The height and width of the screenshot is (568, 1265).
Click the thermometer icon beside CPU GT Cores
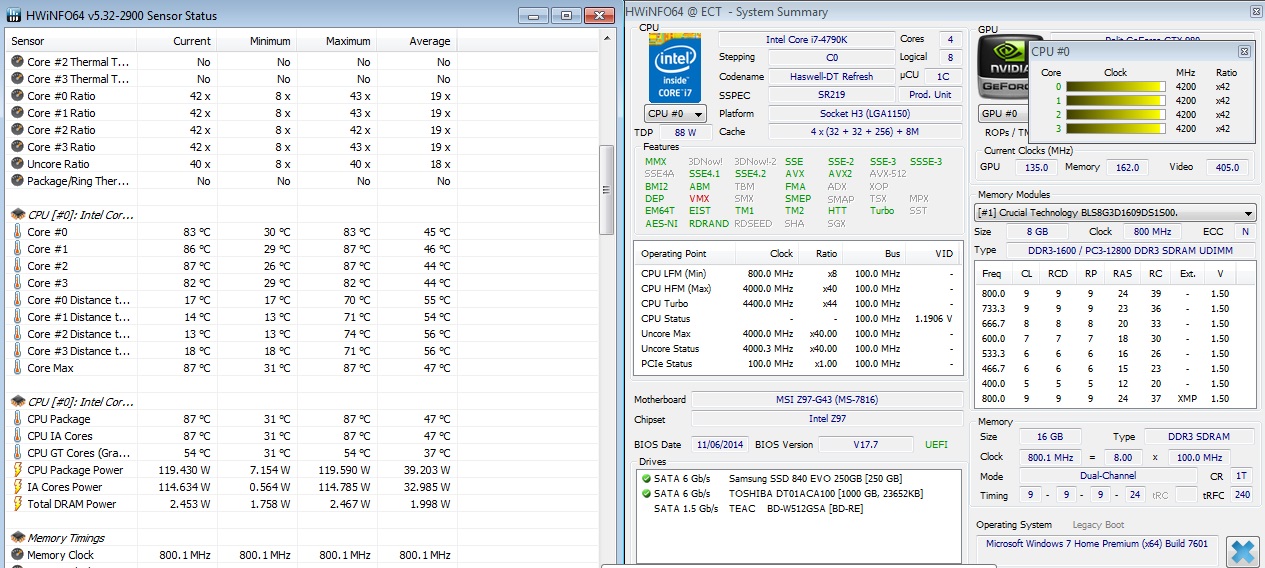(17, 453)
